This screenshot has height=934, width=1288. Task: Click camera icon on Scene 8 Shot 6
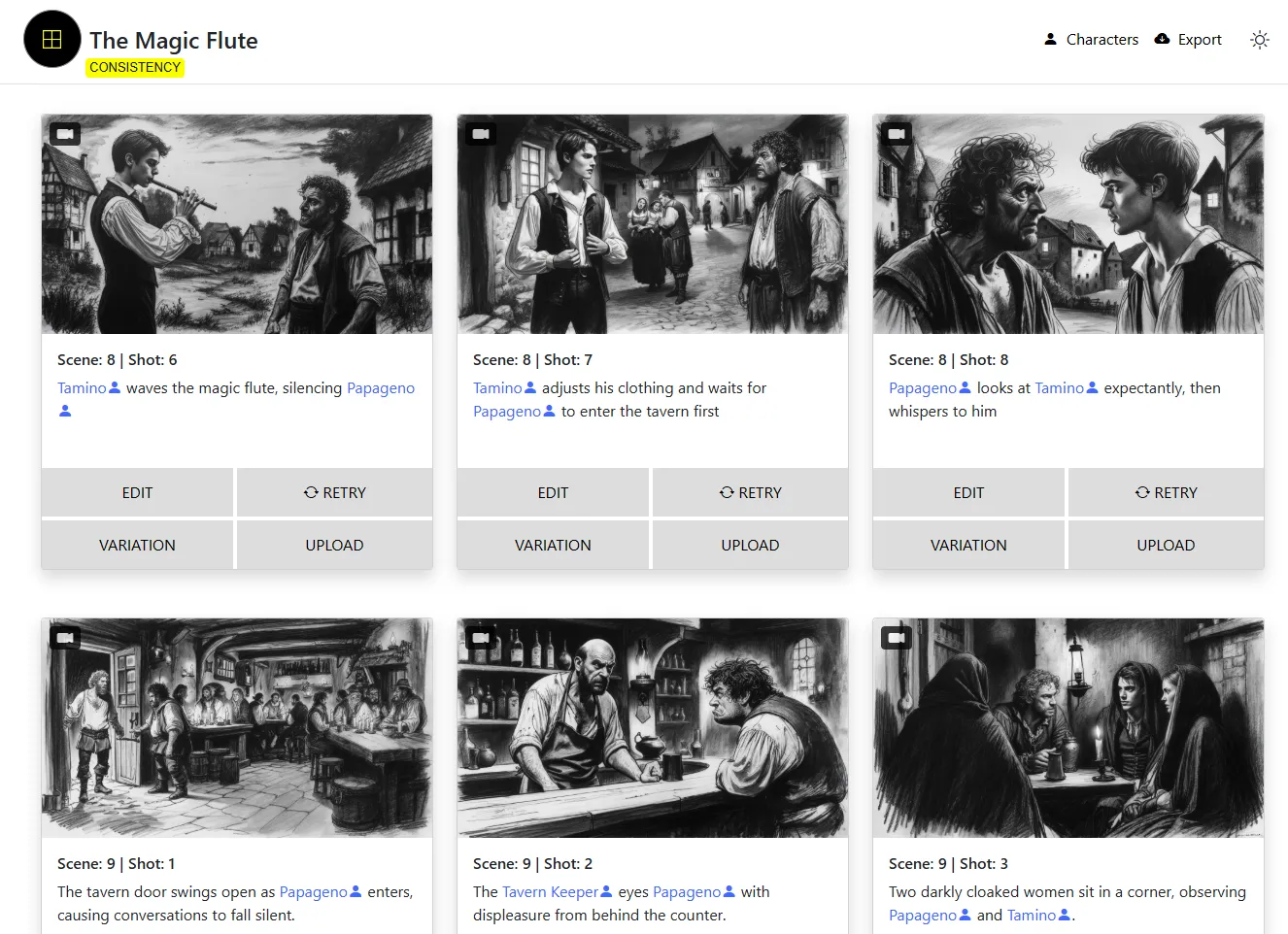click(65, 134)
